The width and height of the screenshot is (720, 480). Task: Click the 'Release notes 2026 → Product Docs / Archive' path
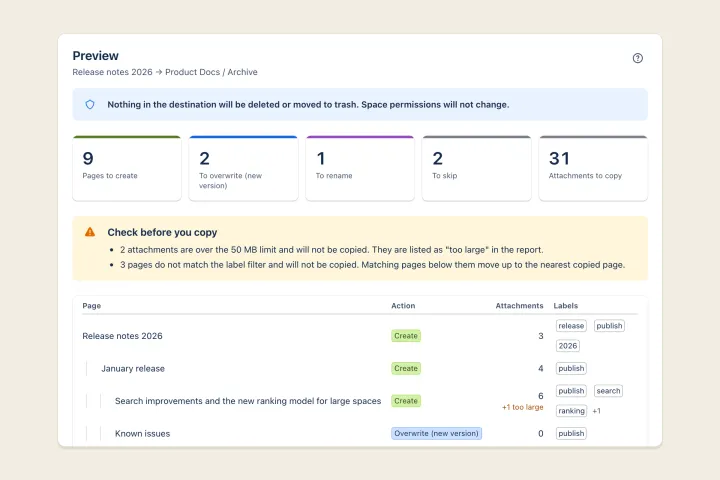point(165,72)
